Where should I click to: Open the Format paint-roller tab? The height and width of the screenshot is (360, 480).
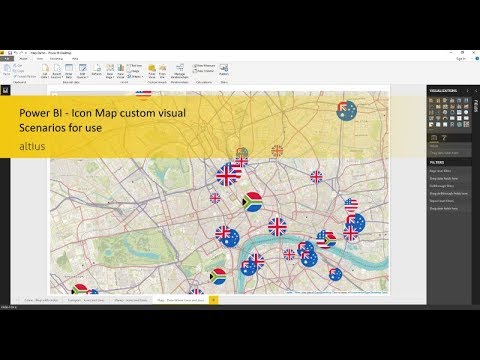[x=444, y=137]
